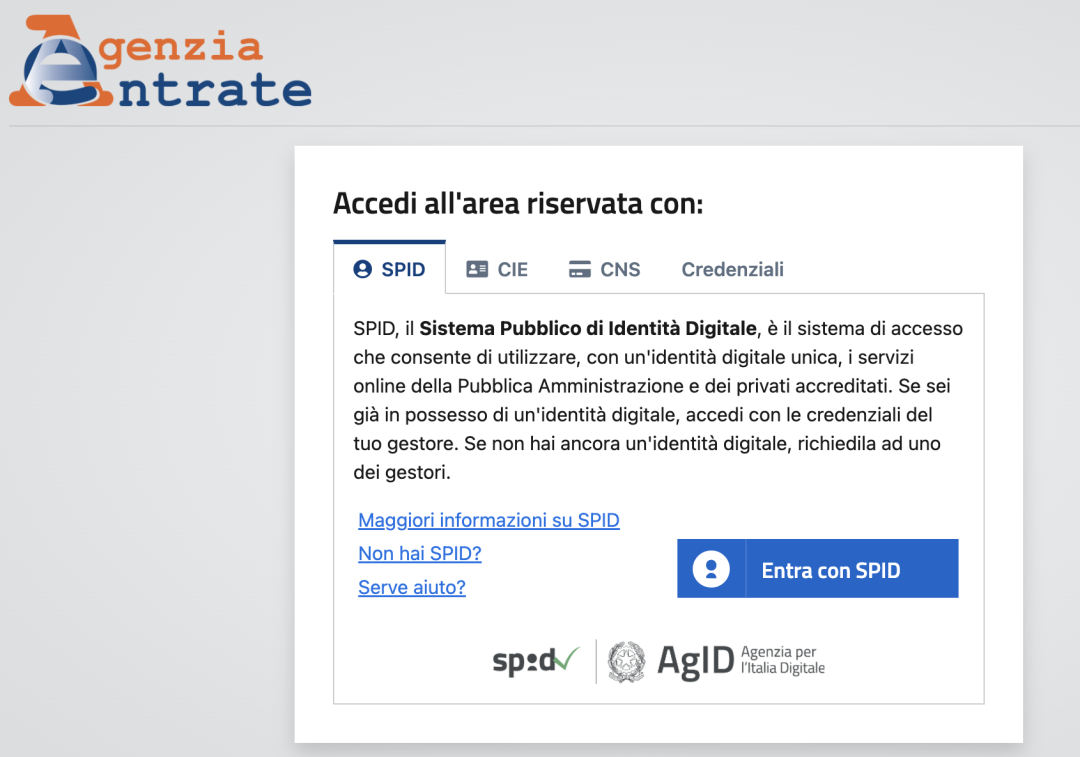Open the Serve aiuto? link
Screen dimensions: 1080x757
412,587
